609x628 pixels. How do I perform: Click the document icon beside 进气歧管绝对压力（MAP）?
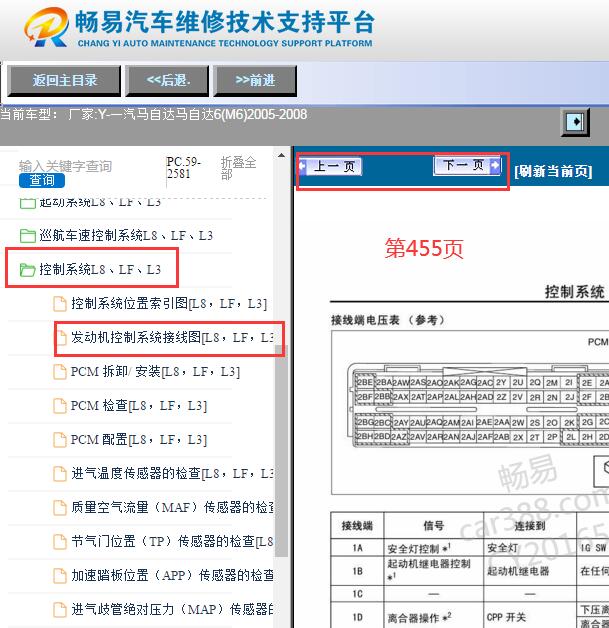(x=60, y=610)
